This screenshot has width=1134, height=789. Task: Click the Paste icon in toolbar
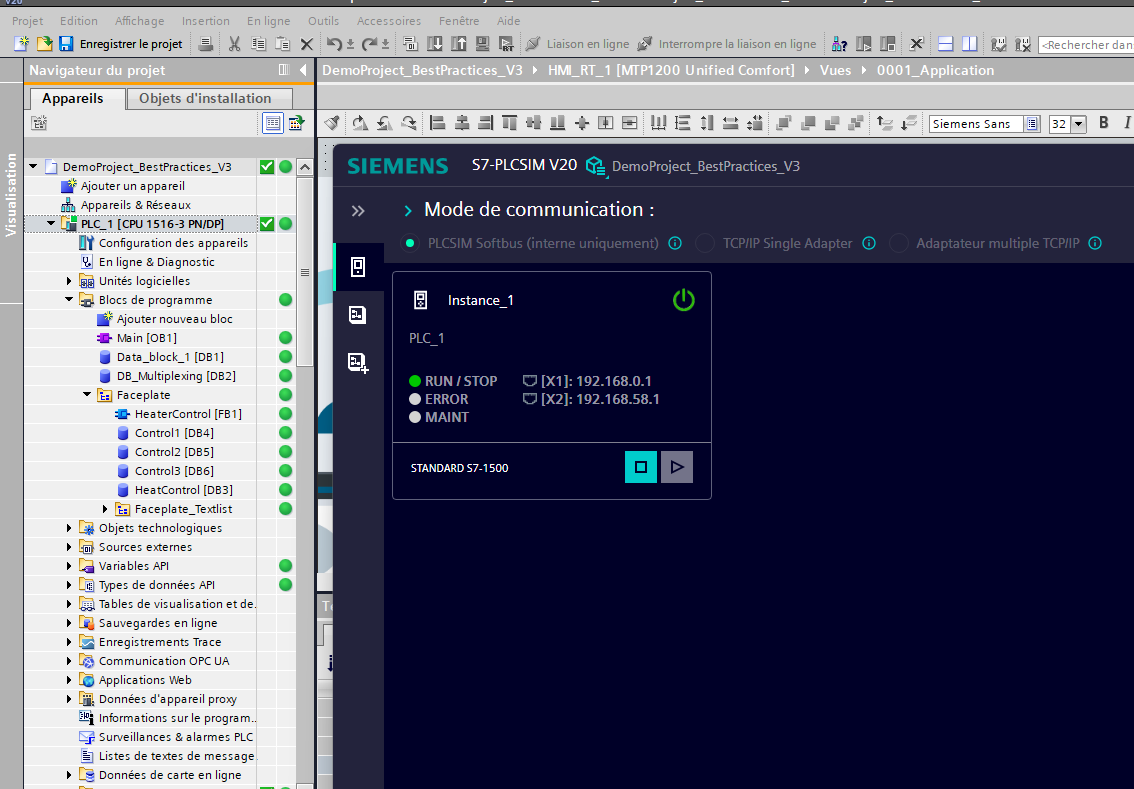click(283, 44)
